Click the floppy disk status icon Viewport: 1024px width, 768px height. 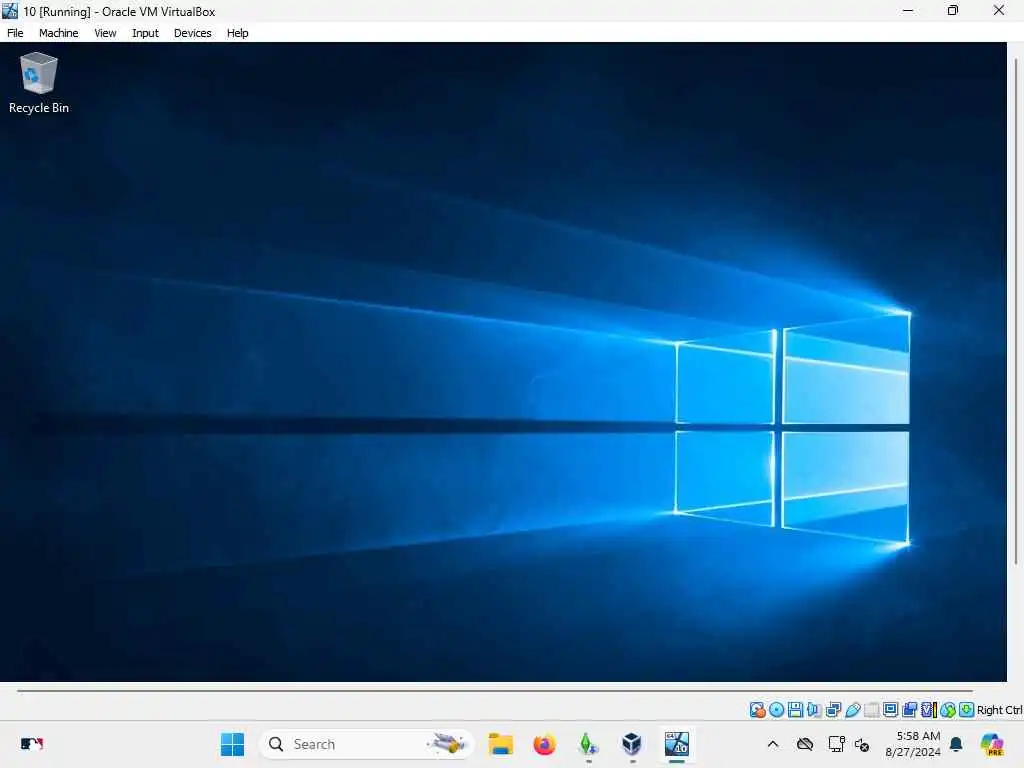(x=795, y=710)
